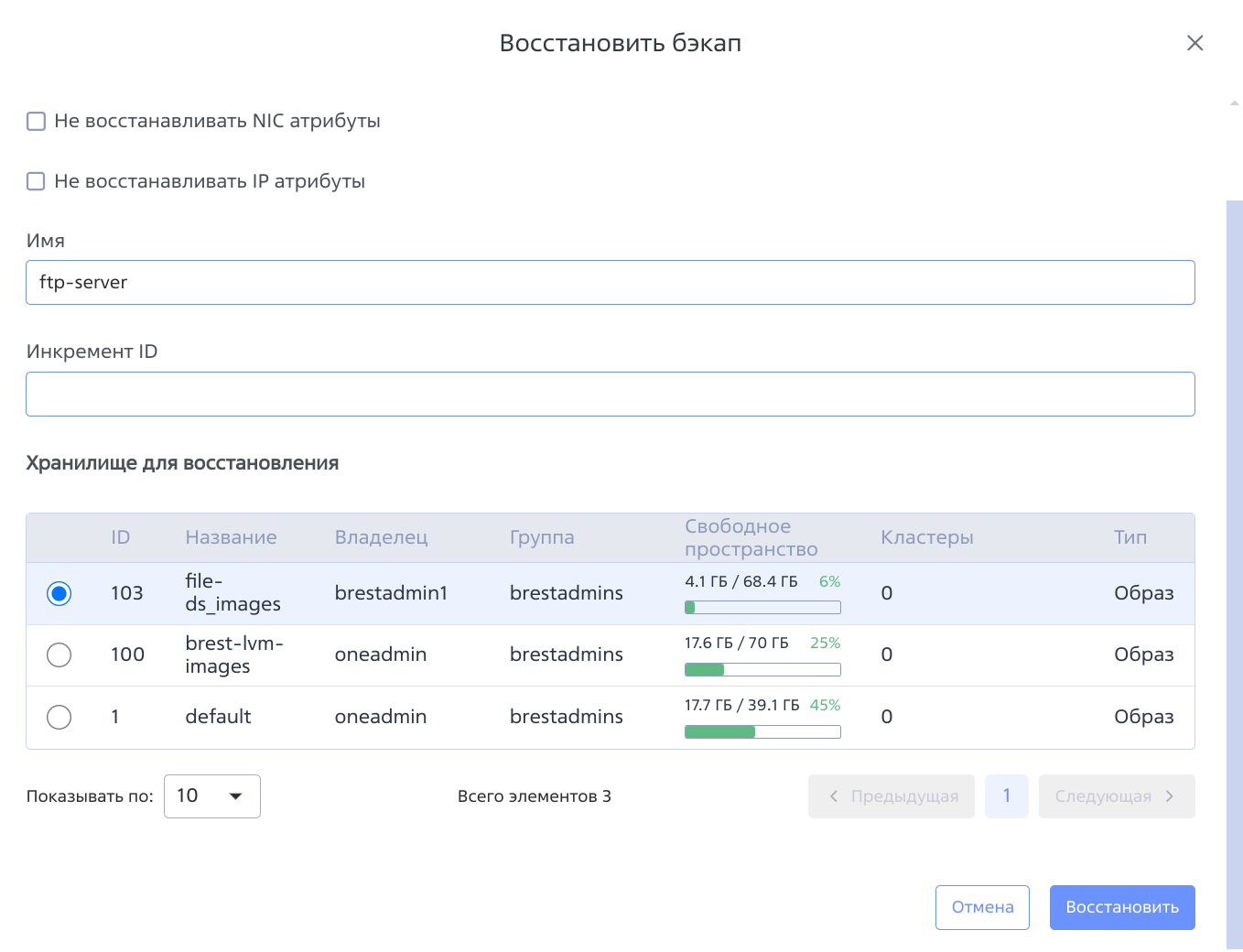Screen dimensions: 1243x952
Task: Go to page 1
Action: tap(1006, 796)
